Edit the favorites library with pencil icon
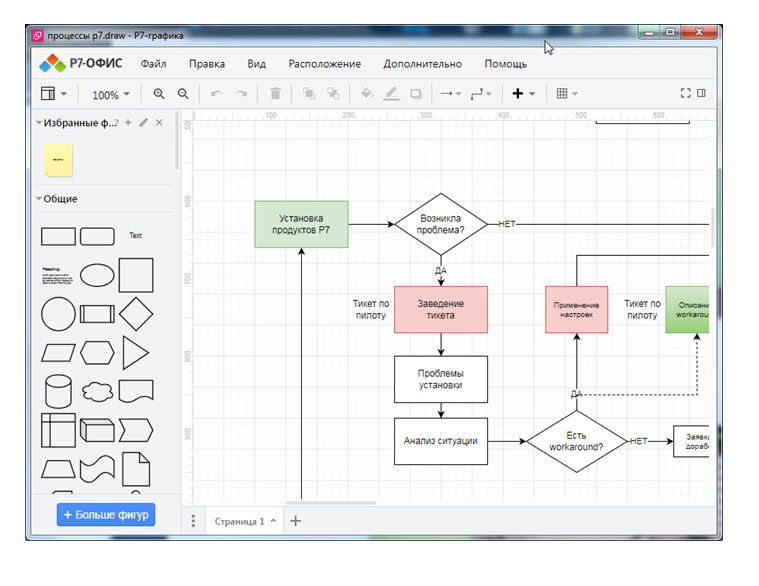 pyautogui.click(x=143, y=123)
